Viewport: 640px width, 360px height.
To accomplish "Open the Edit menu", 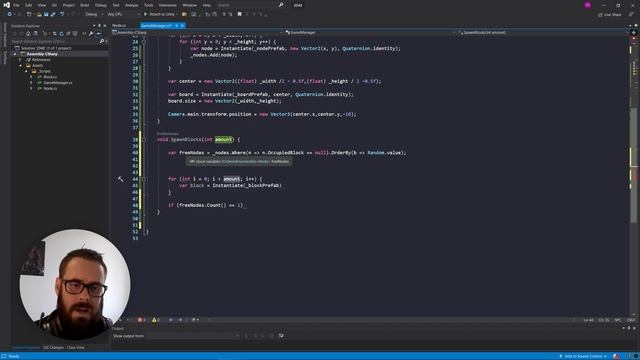I will click(x=29, y=5).
